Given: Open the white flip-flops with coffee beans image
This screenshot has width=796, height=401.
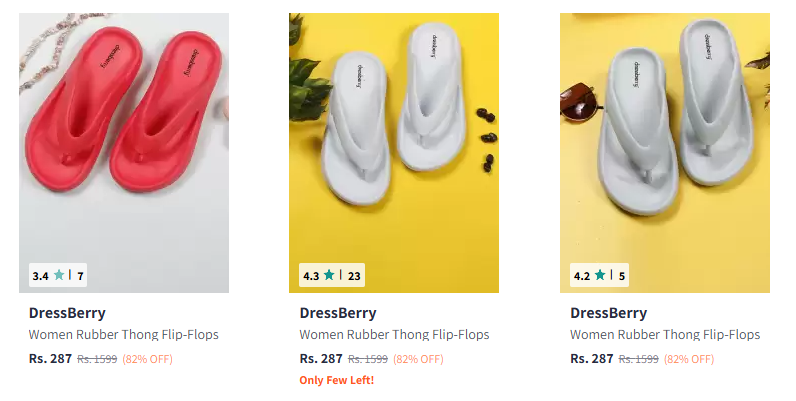Looking at the screenshot, I should pos(394,153).
